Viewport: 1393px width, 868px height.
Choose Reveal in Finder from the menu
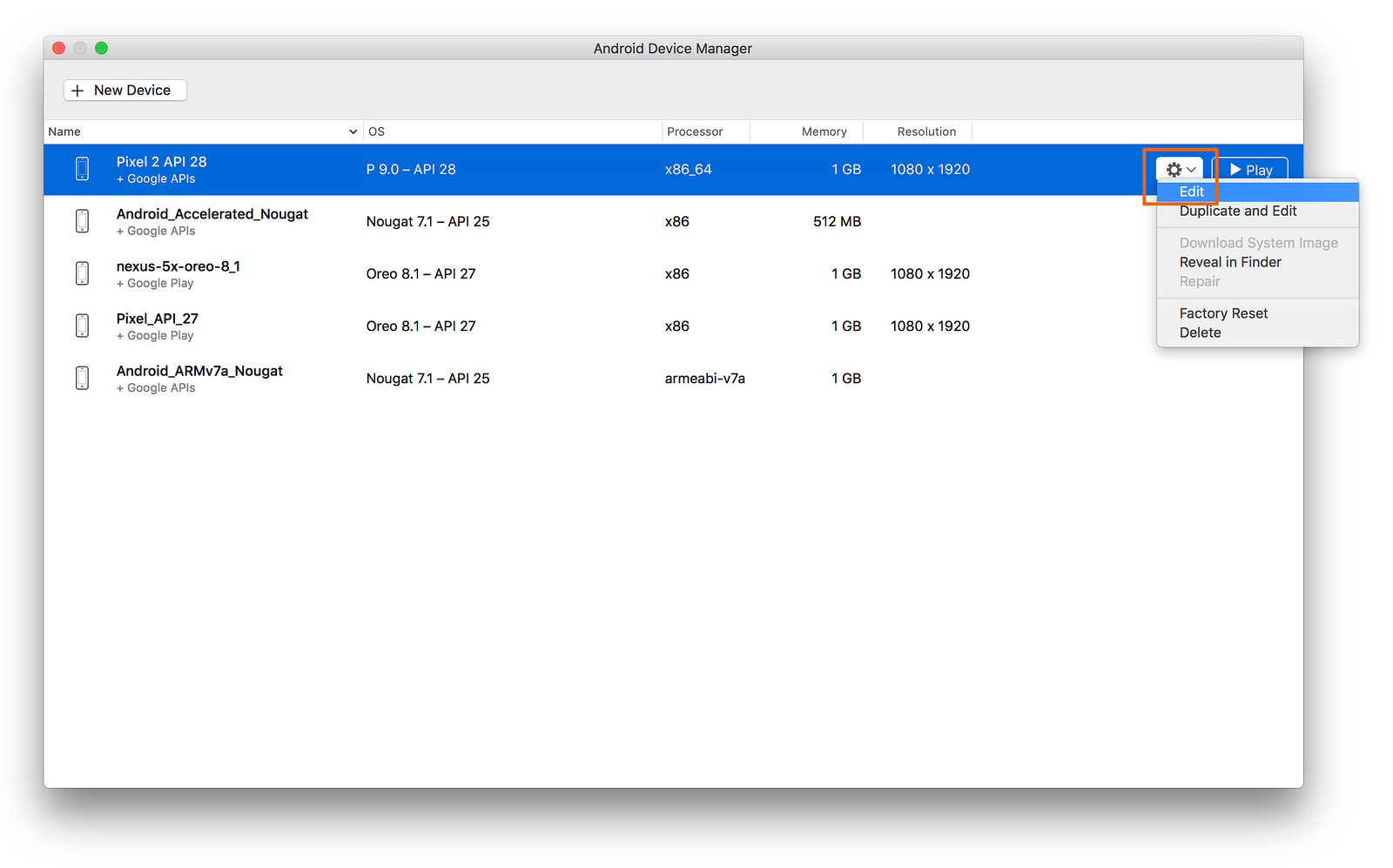1257,262
